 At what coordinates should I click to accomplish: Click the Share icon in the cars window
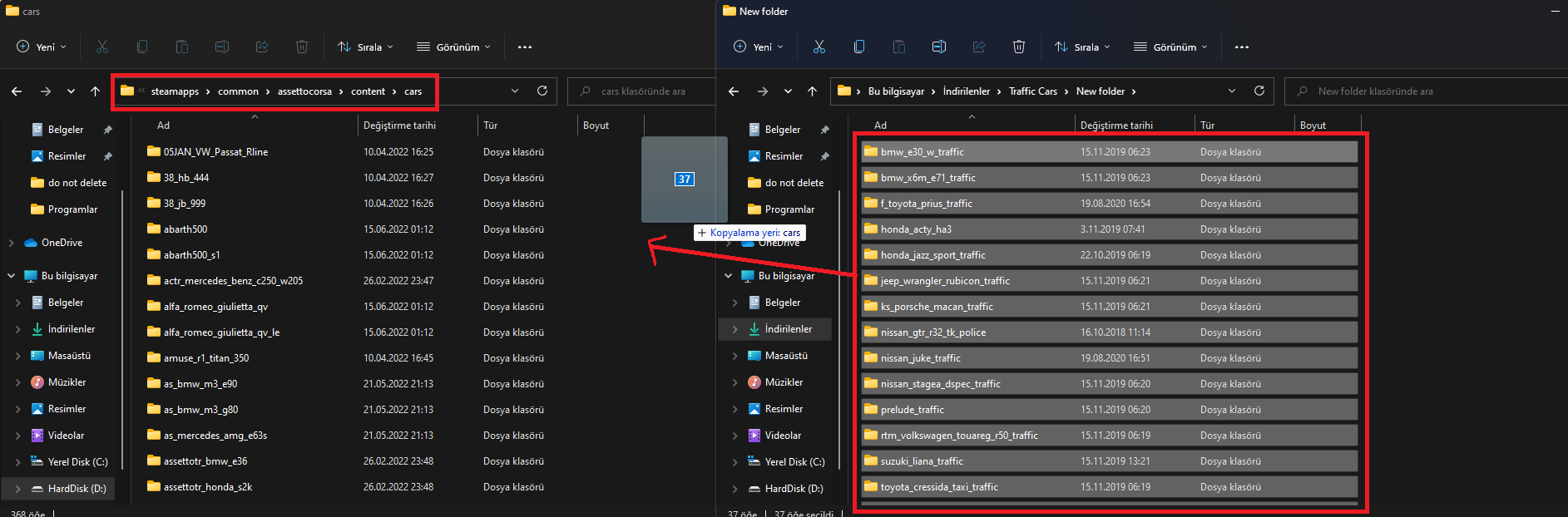(262, 47)
